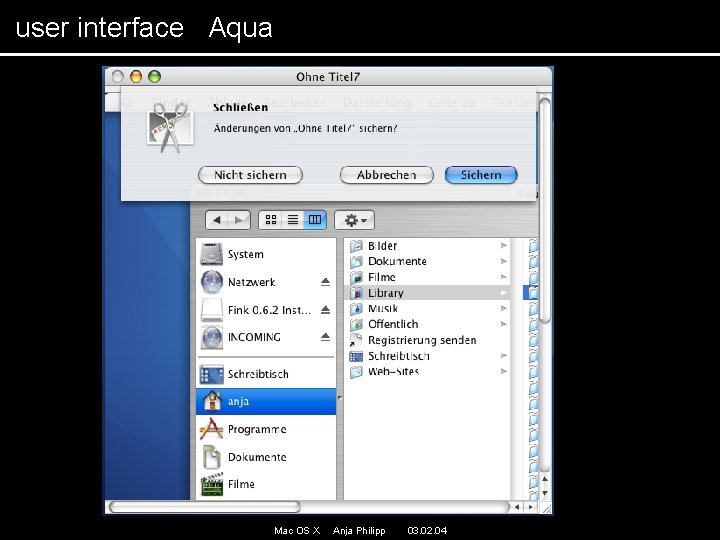720x540 pixels.
Task: Go back with the Finder back arrow
Action: pos(217,220)
